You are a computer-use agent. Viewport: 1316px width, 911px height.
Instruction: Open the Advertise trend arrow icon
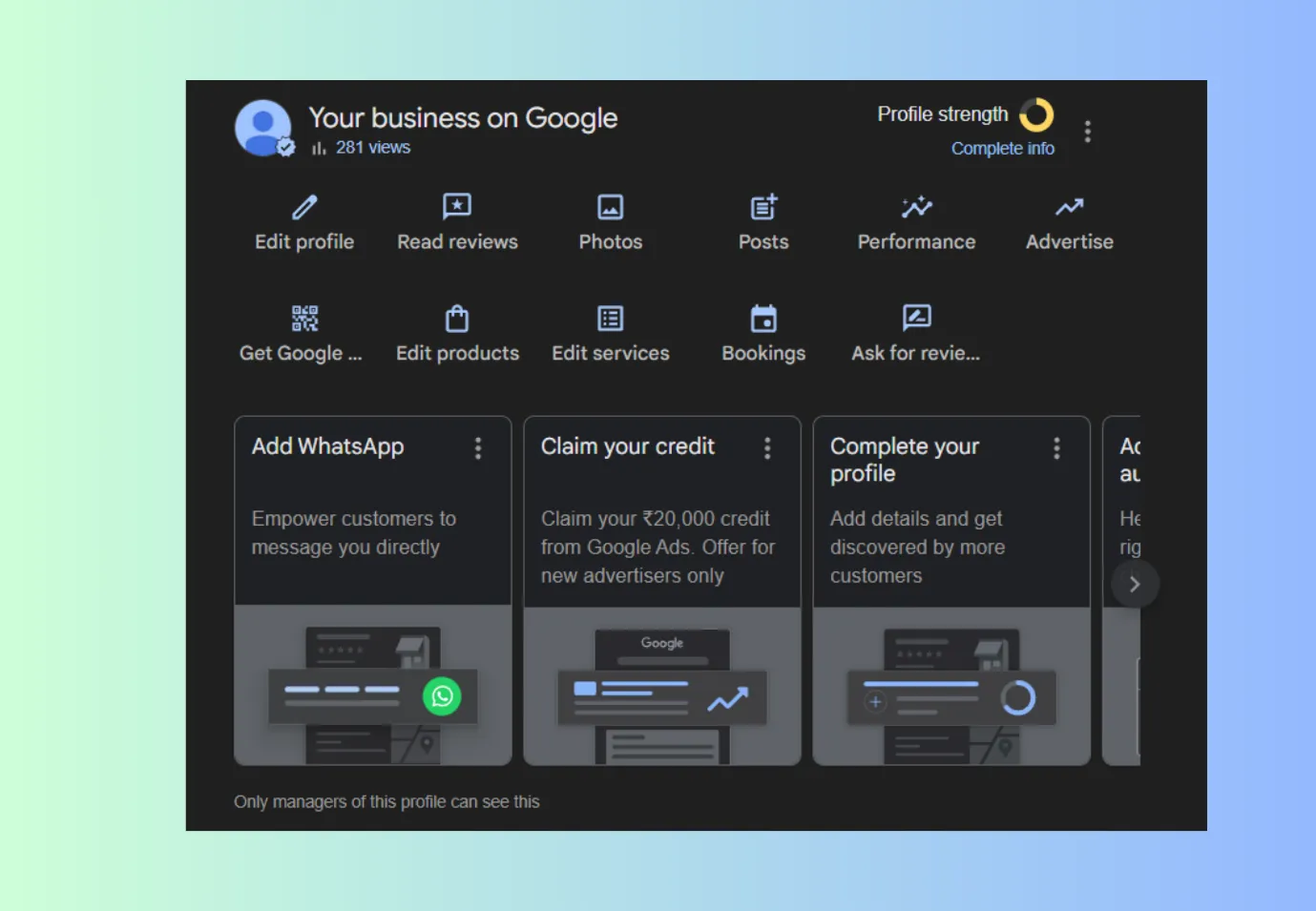(1069, 207)
